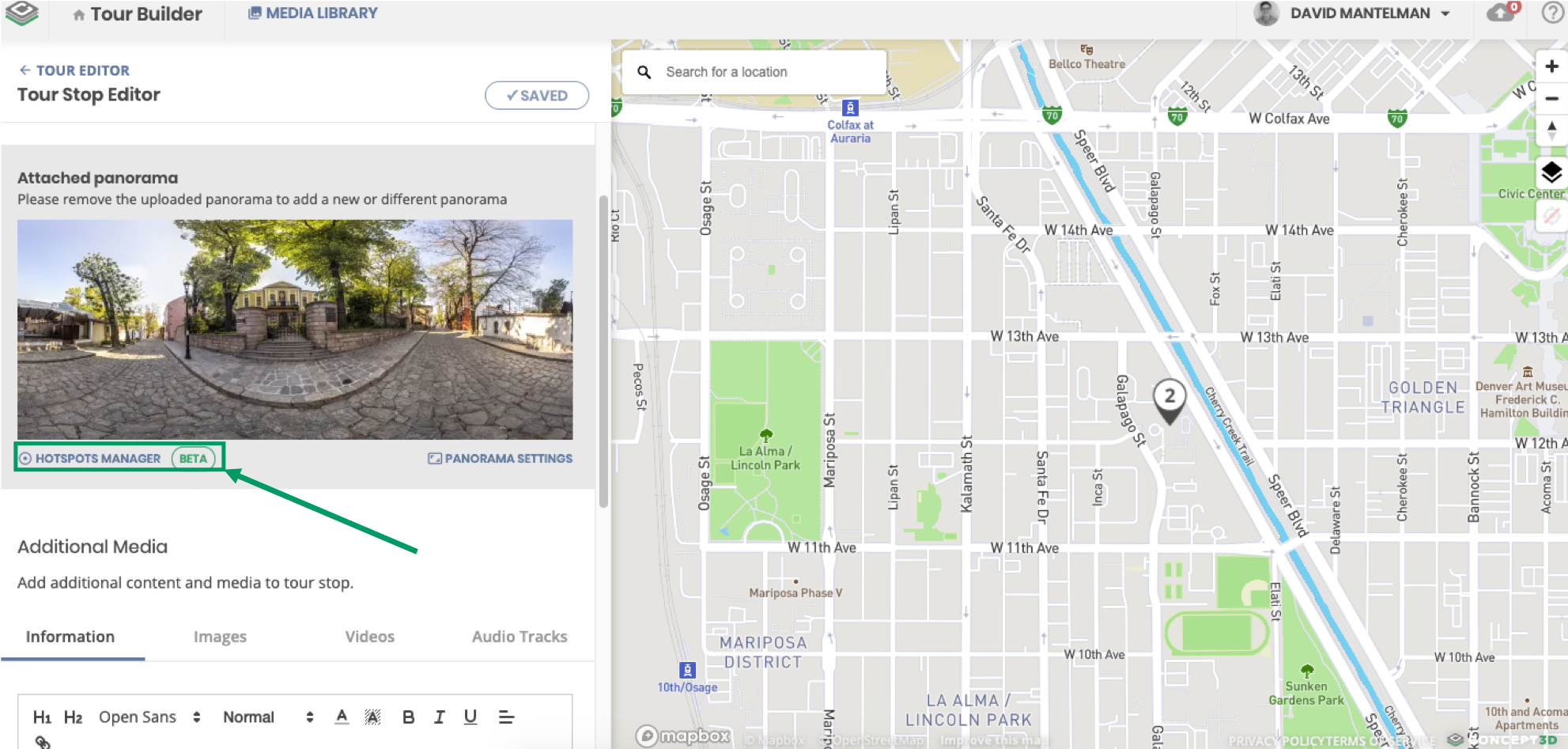Open Hotspots Manager

[90, 459]
